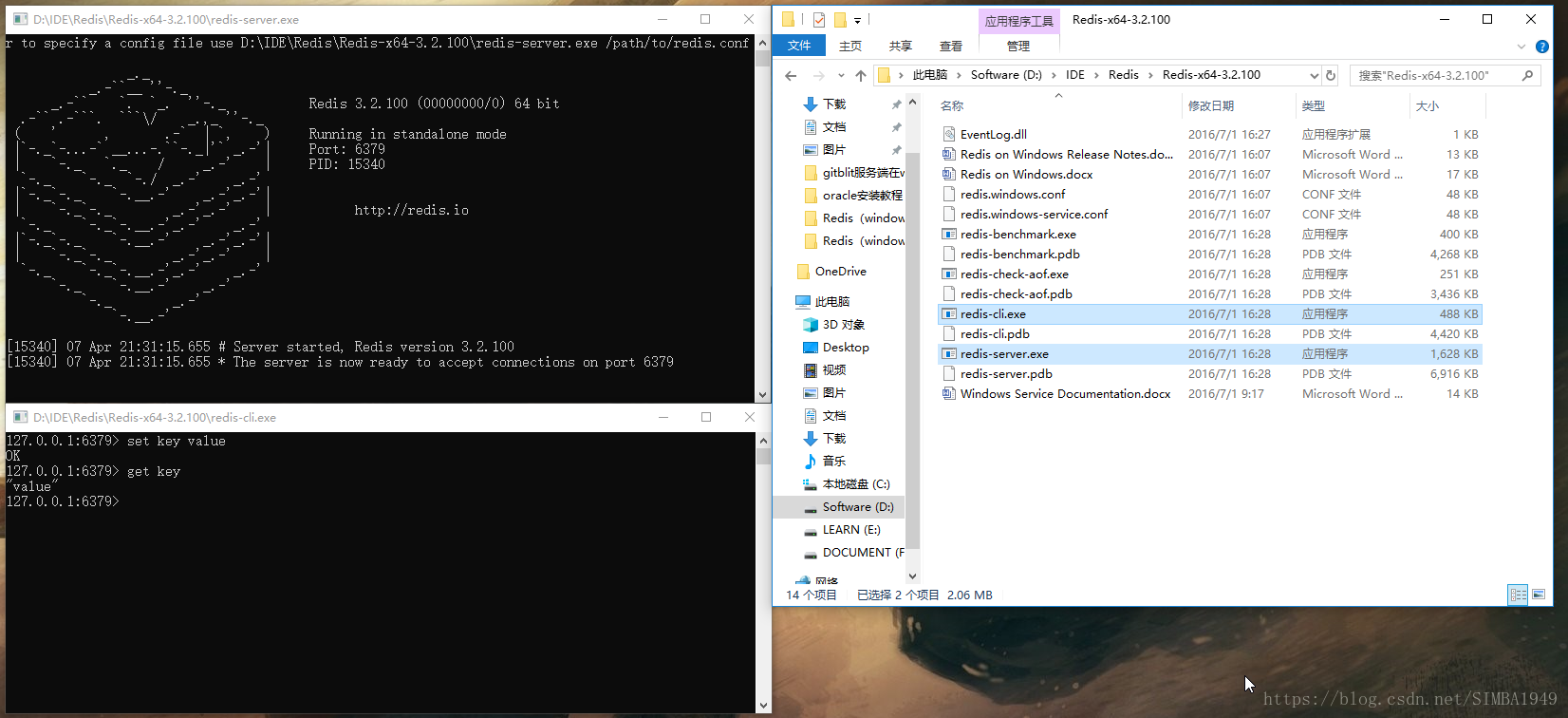Screen dimensions: 1568x718
Task: Click the Properties checkmark icon in title bar
Action: (819, 20)
